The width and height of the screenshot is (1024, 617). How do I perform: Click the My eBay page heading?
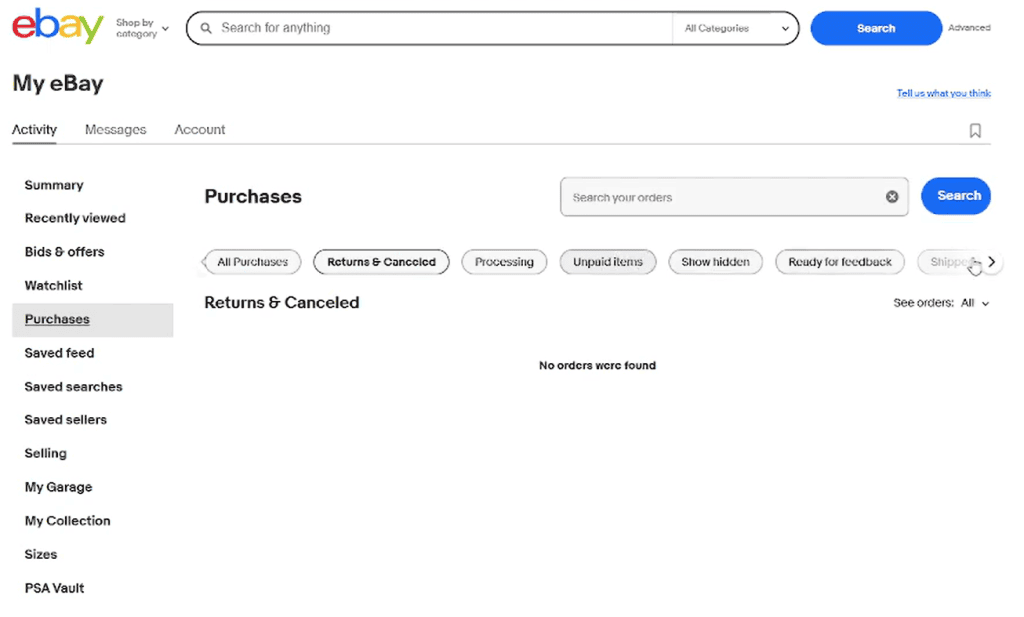[58, 84]
